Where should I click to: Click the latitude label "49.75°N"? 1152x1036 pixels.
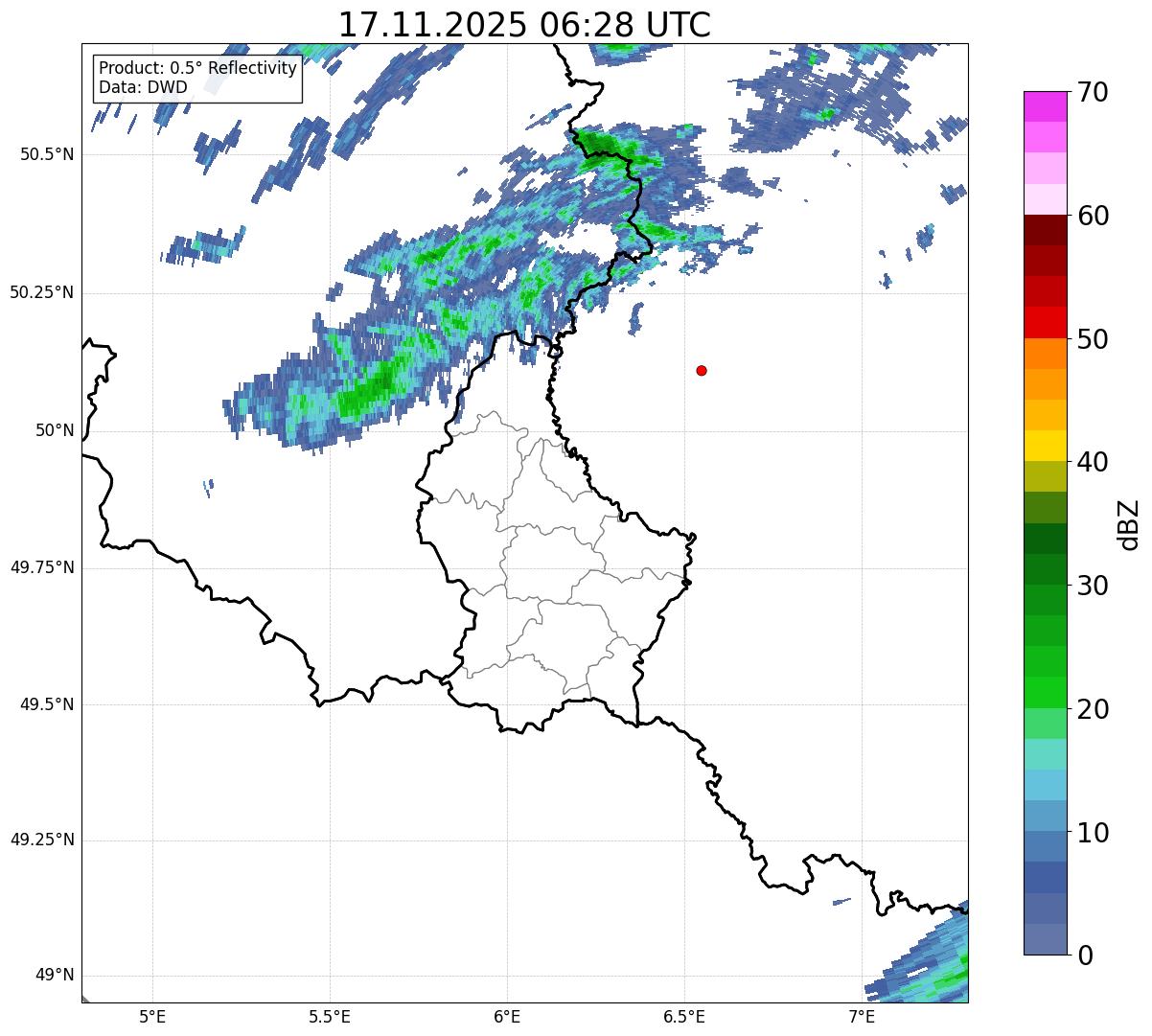coord(41,567)
